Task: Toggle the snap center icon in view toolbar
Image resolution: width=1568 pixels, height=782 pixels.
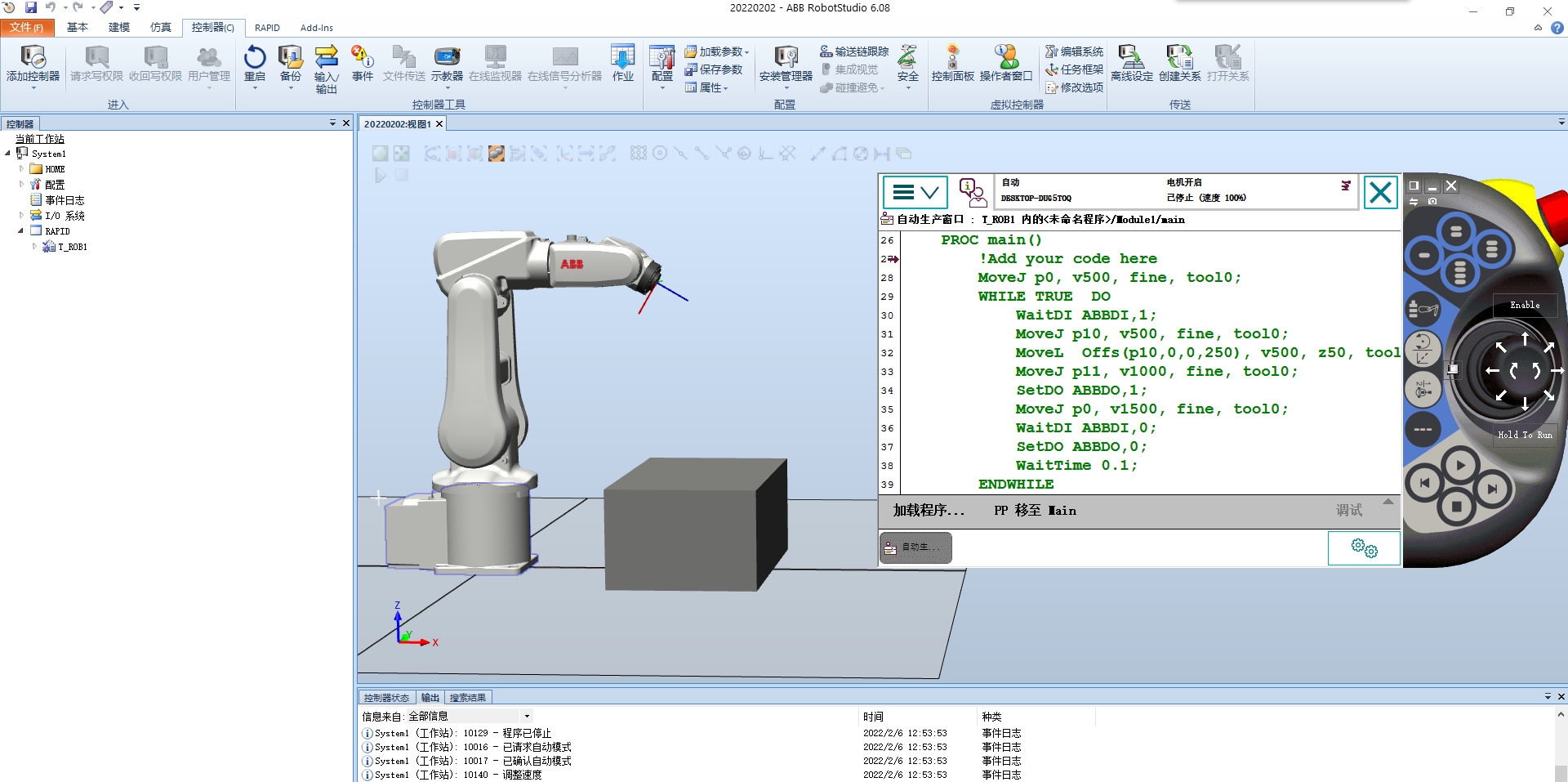Action: (x=660, y=154)
